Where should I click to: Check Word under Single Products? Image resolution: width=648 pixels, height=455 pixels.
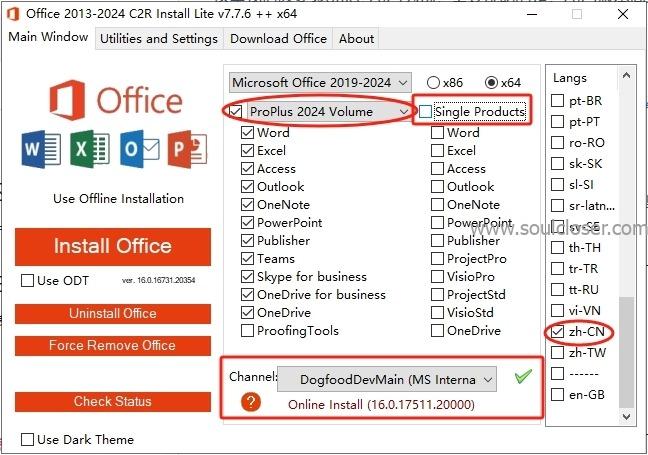tap(437, 133)
